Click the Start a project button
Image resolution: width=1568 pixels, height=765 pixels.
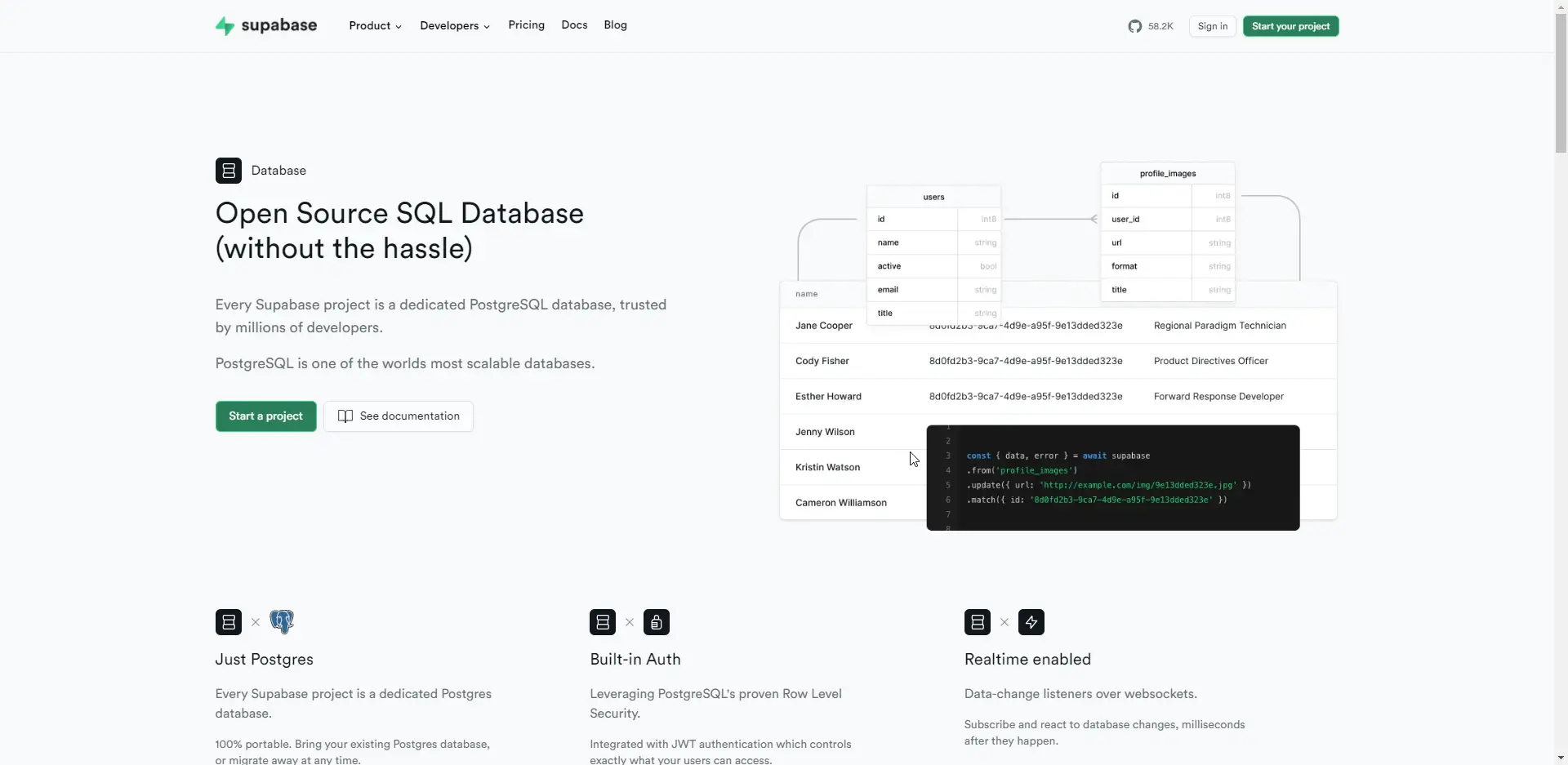(266, 416)
